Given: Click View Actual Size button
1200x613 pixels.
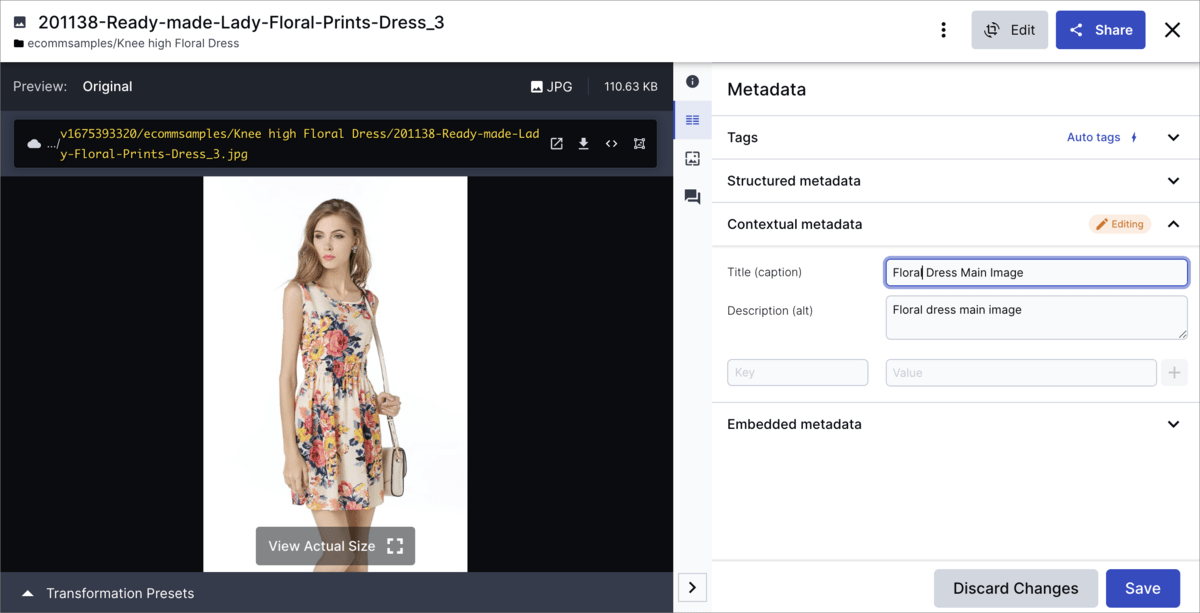Looking at the screenshot, I should [x=335, y=546].
